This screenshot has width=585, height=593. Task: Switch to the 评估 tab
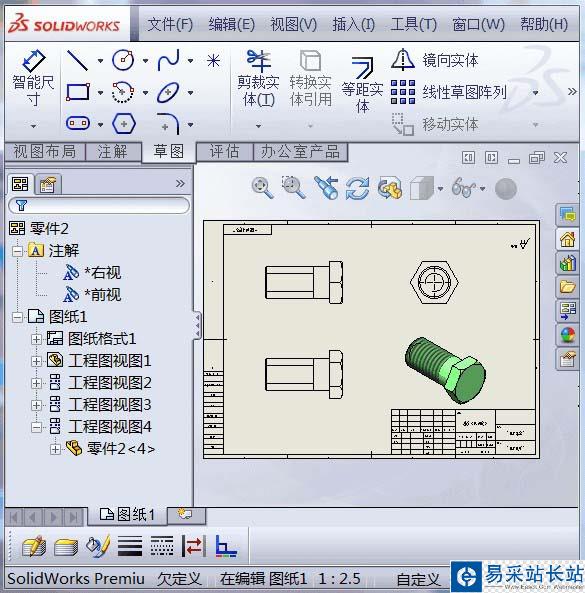coord(224,152)
